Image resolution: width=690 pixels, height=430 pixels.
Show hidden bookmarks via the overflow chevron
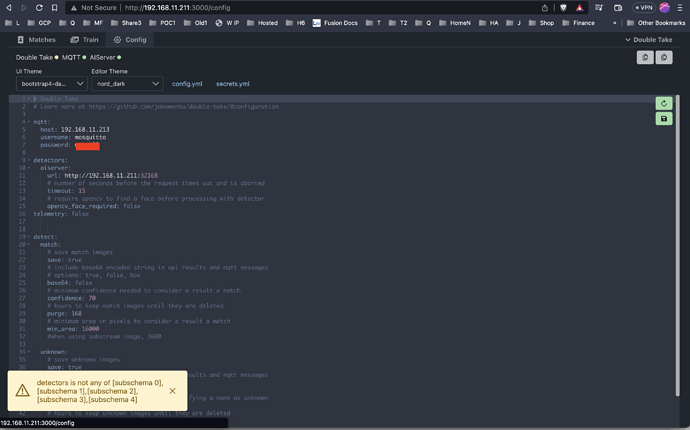(614, 23)
